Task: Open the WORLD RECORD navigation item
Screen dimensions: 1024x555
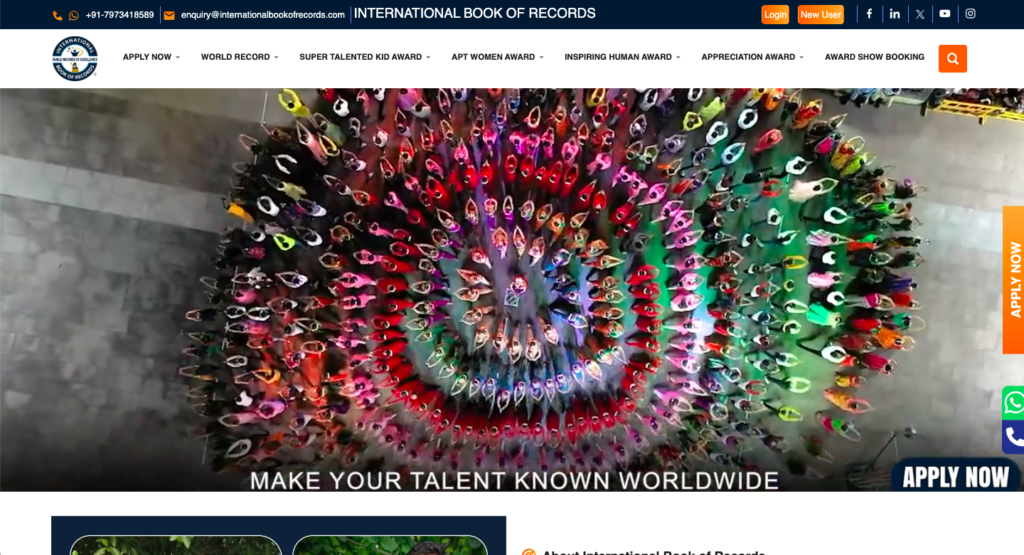Action: [235, 57]
